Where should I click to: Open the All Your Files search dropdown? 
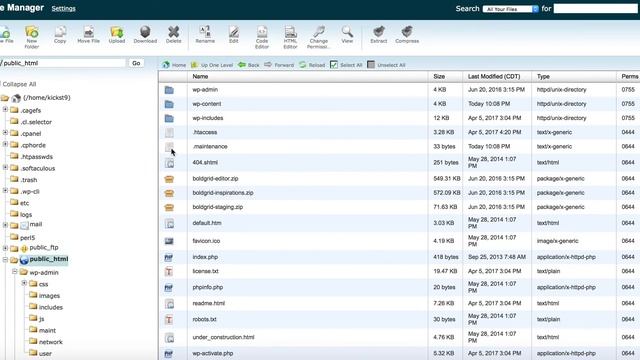511,9
